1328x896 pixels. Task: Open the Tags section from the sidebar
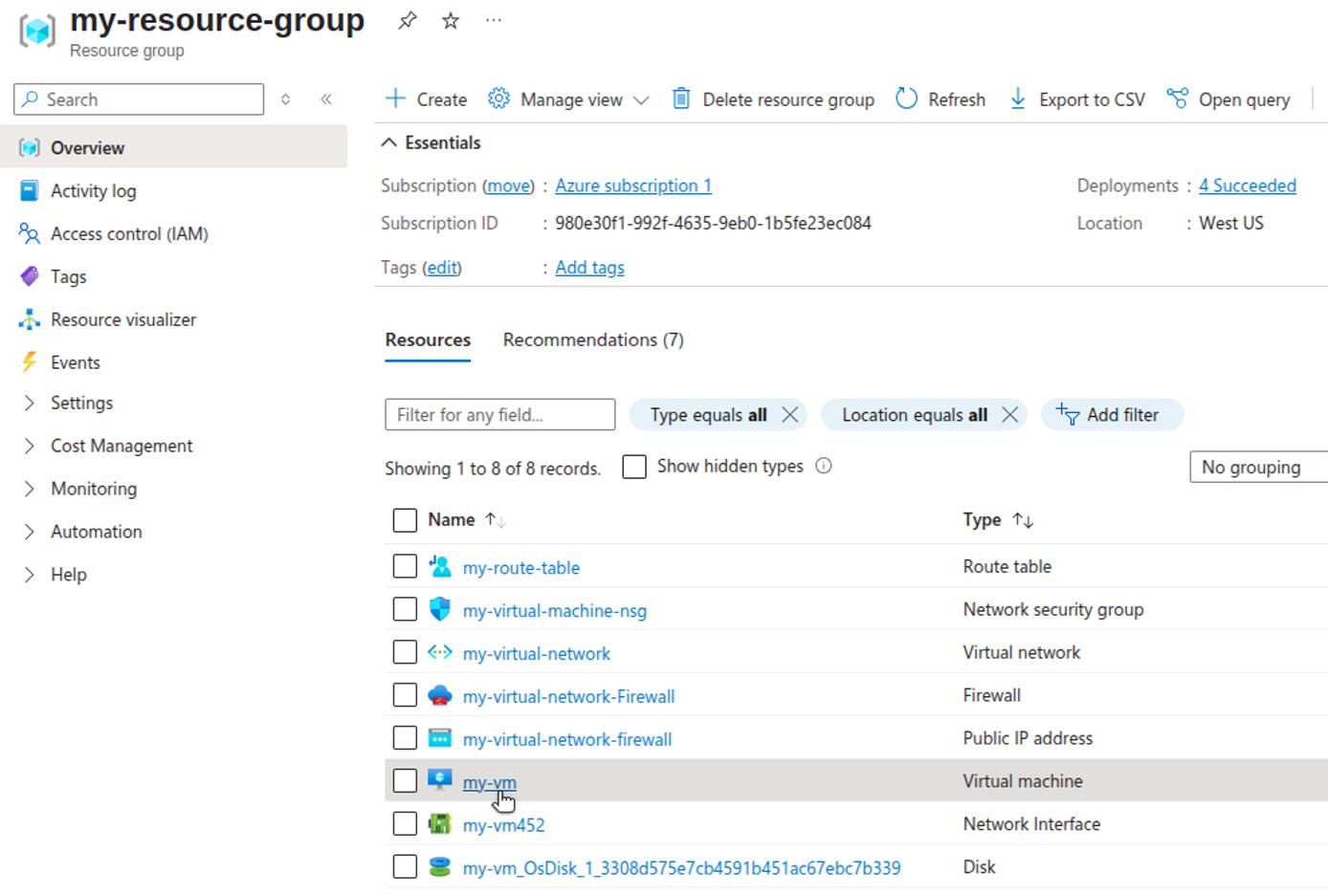(66, 275)
